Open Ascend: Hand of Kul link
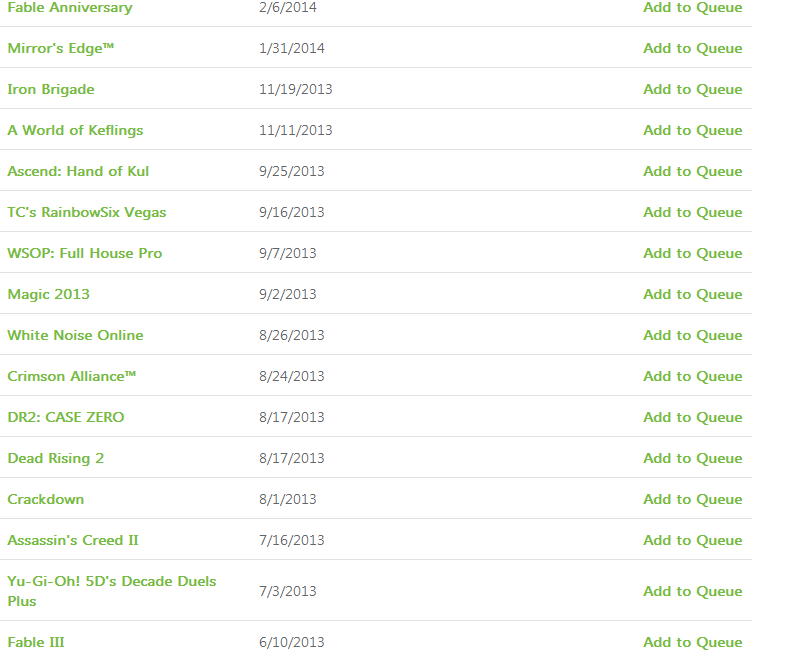This screenshot has height=656, width=796. [x=78, y=171]
